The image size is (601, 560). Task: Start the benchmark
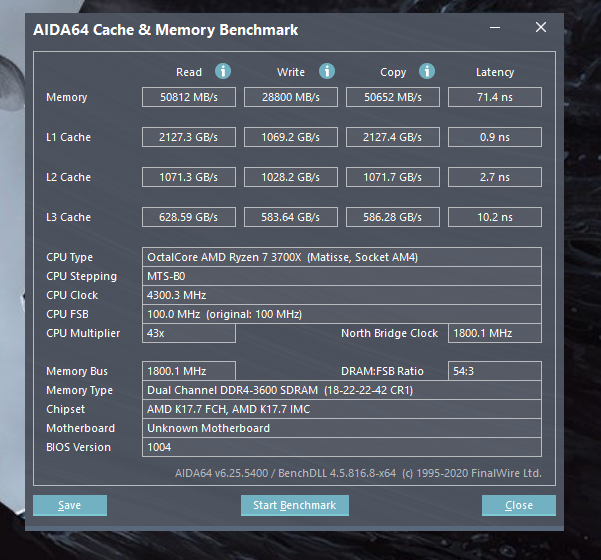tap(295, 505)
